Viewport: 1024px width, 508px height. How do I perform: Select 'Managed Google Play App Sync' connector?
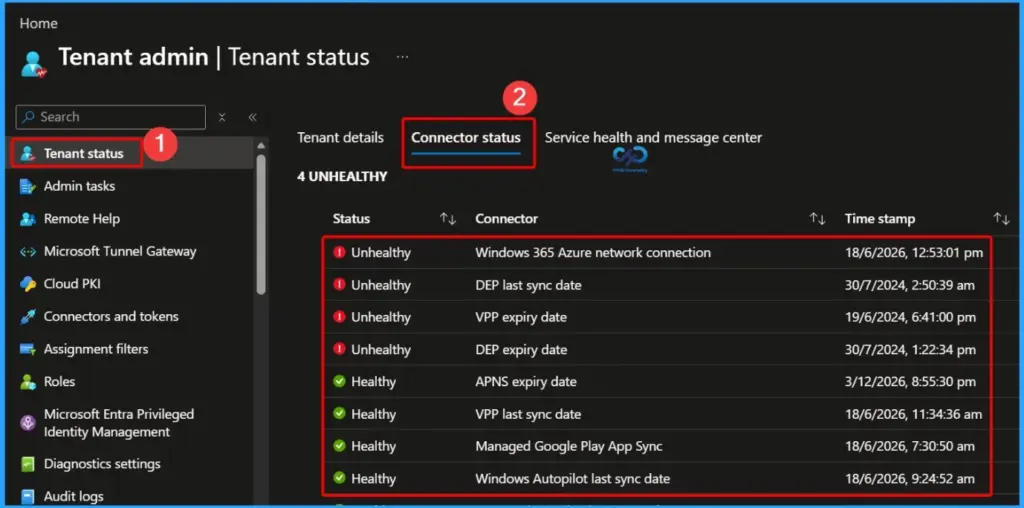tap(569, 446)
